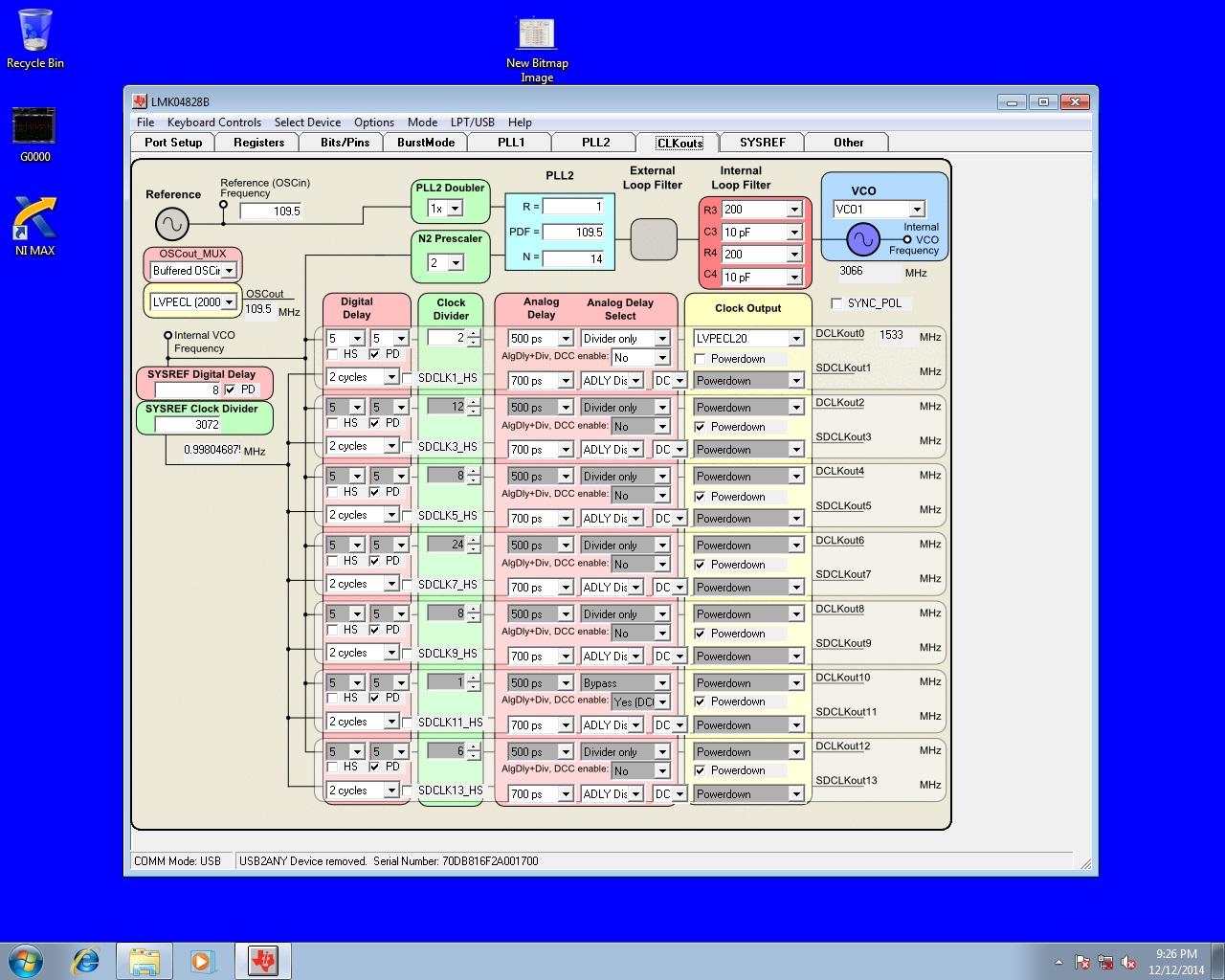Screen dimensions: 1225x980
Task: Toggle the SDCLK13_HS checkbox
Action: pyautogui.click(x=408, y=791)
